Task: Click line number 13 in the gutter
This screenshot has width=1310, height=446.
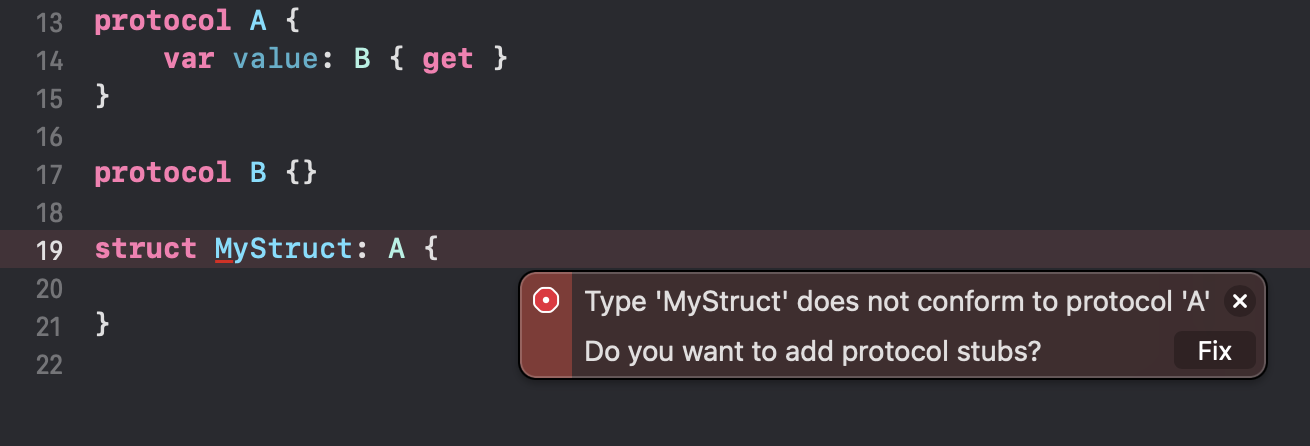Action: pyautogui.click(x=49, y=23)
